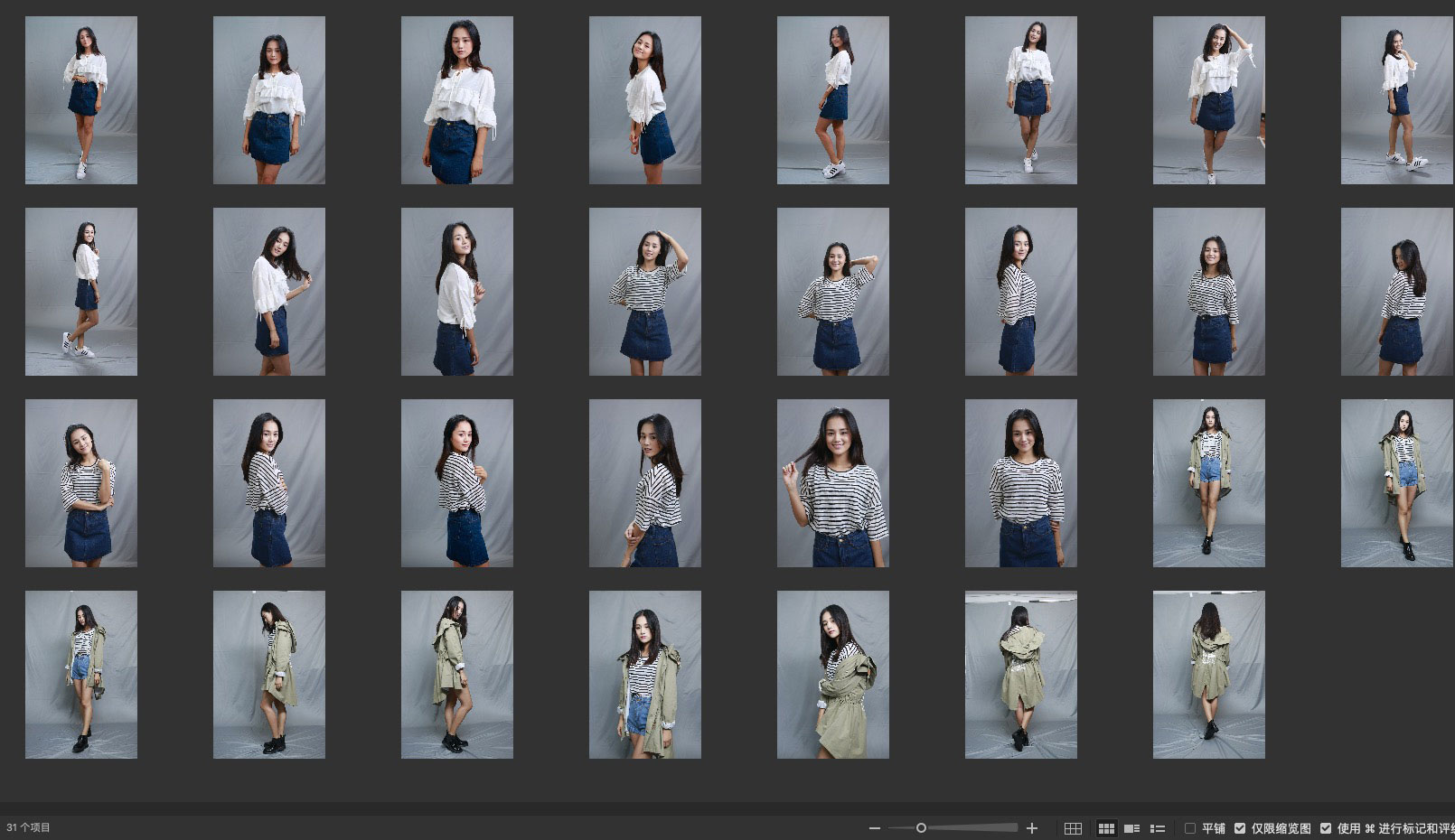The height and width of the screenshot is (840, 1455).
Task: Enable the 平铺 checkbox
Action: click(1190, 828)
